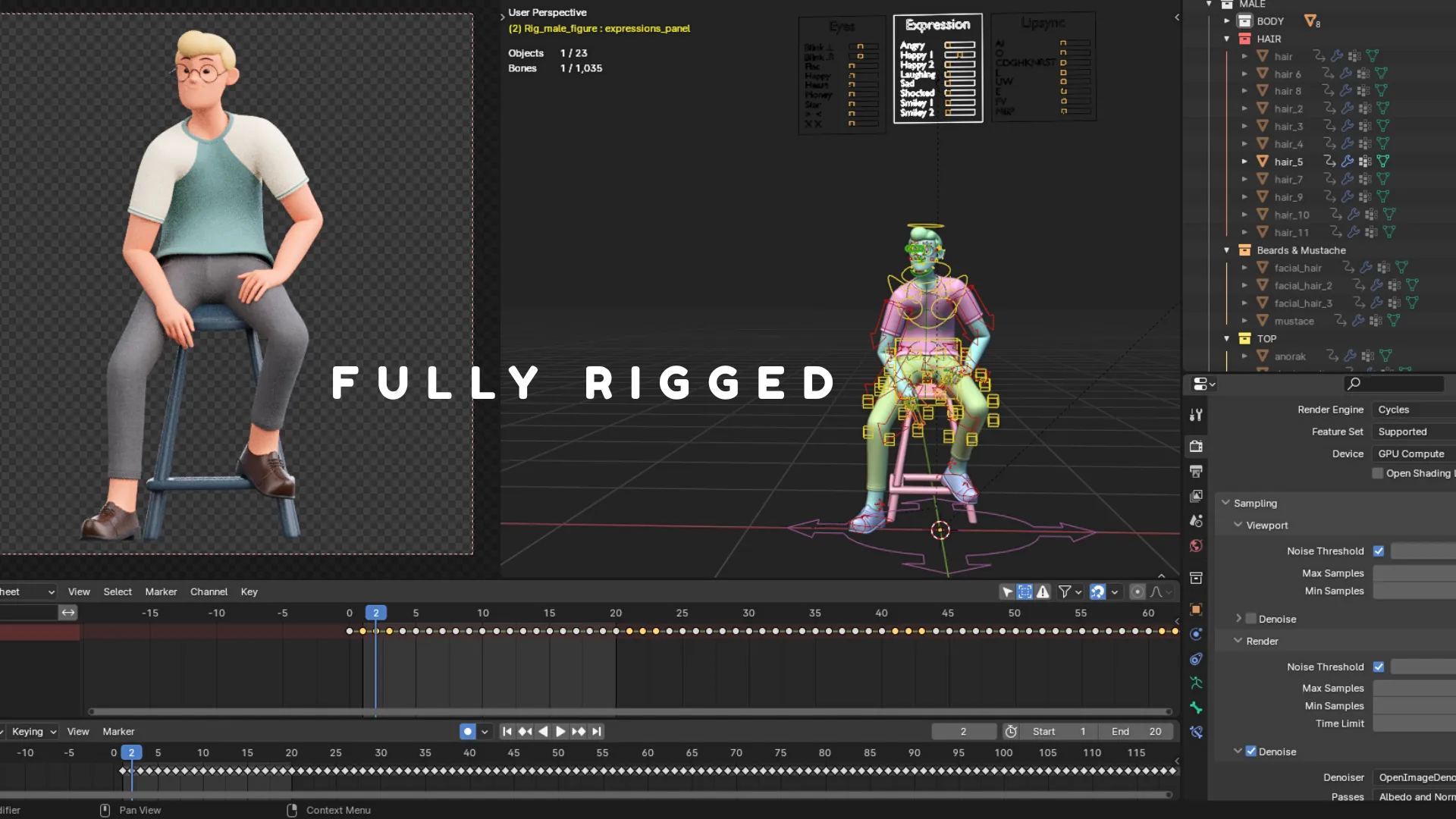Open the Render Properties tab icon
Viewport: 1456px width, 819px height.
(1196, 447)
